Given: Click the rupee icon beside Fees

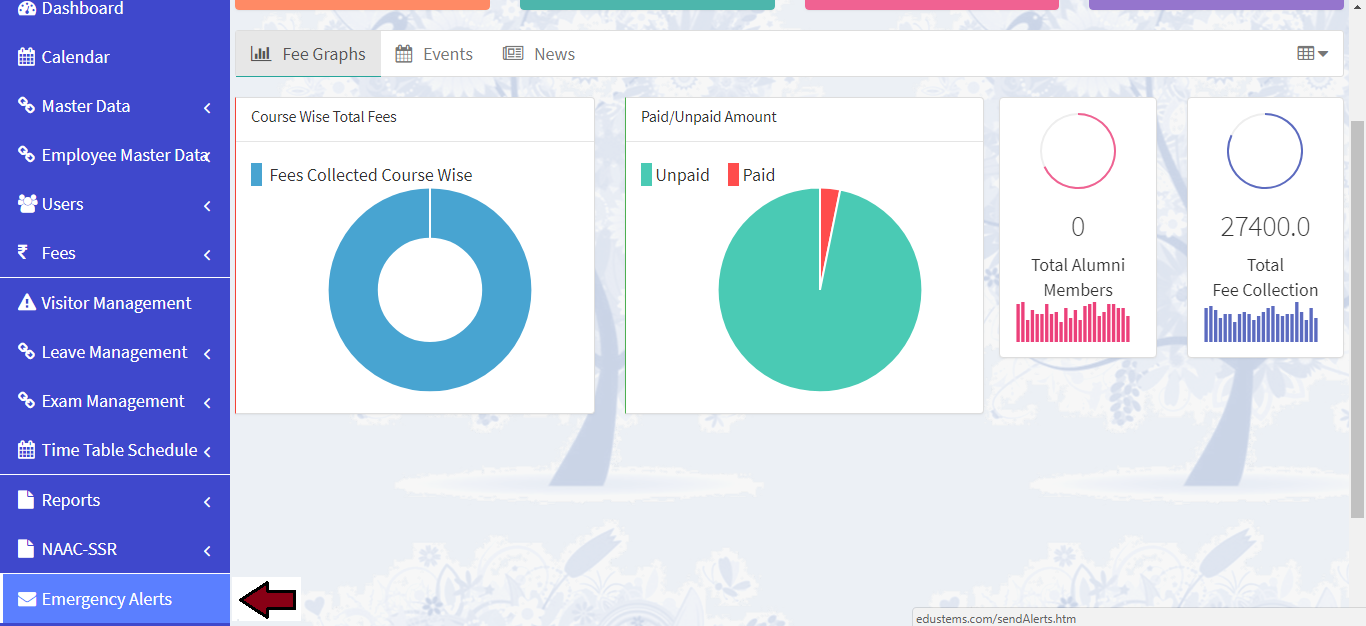Looking at the screenshot, I should coord(23,253).
